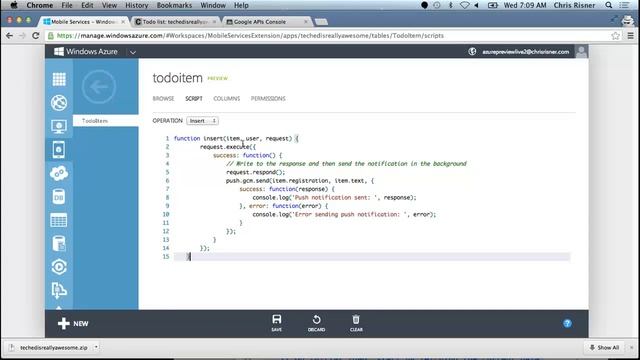Open Virtual Machines monitor icon in sidebar
The image size is (640, 360).
tap(59, 127)
